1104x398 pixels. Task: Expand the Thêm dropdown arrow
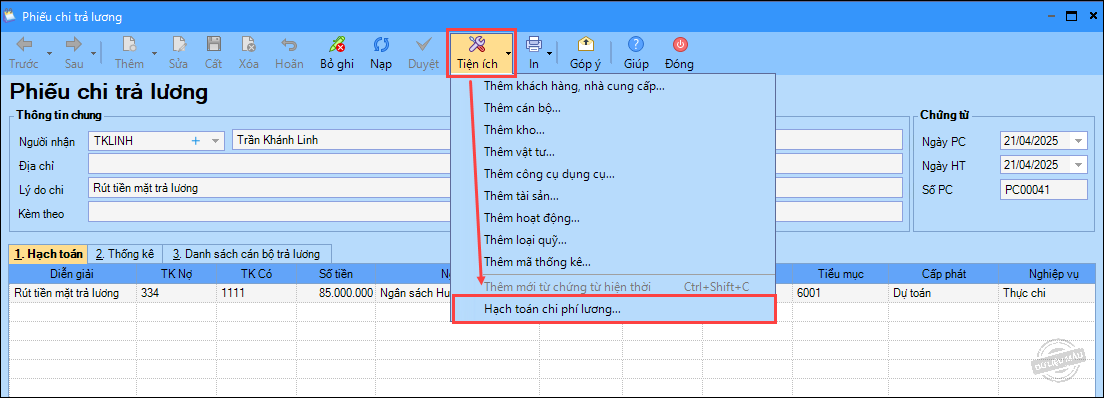coord(154,54)
